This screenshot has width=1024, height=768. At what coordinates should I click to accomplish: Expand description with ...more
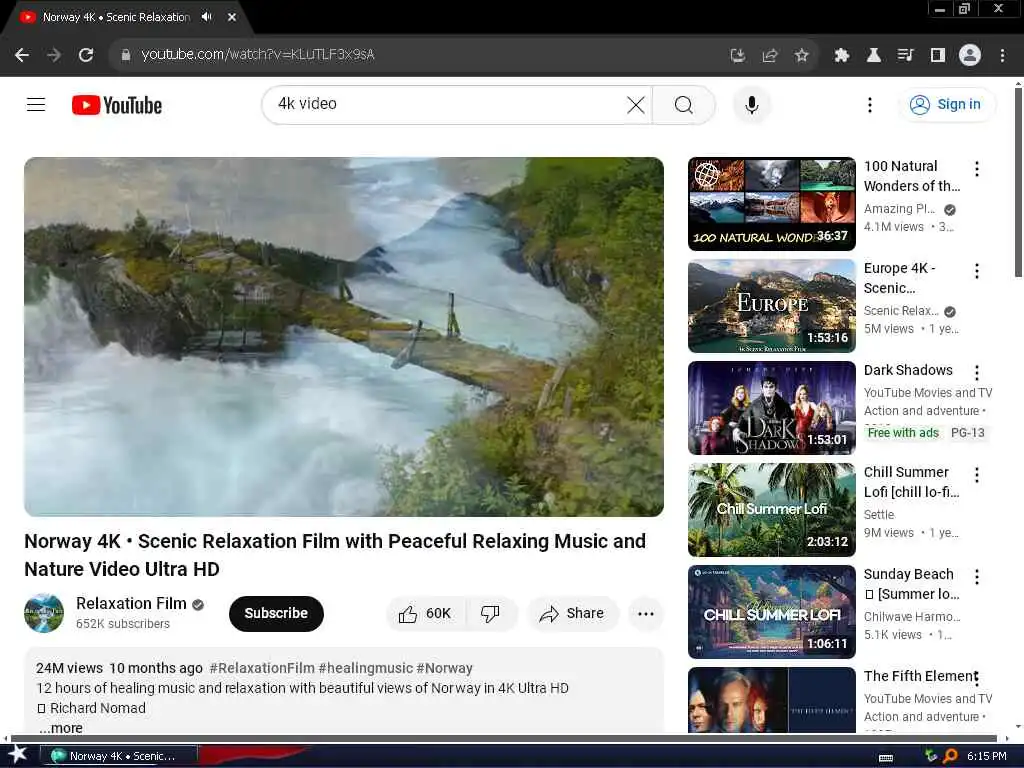pos(61,728)
